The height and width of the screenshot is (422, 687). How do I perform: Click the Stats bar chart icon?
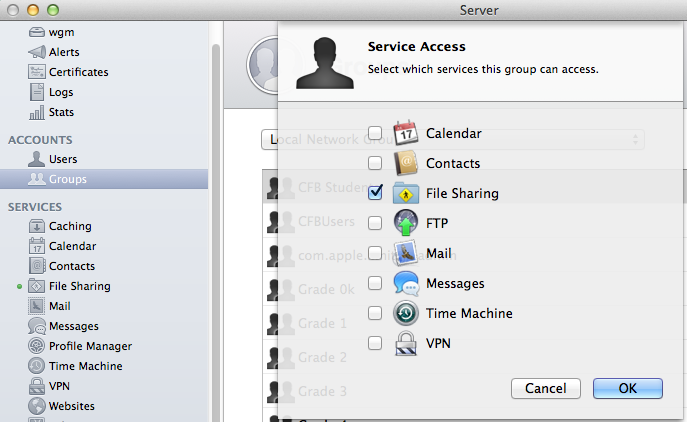[36, 112]
